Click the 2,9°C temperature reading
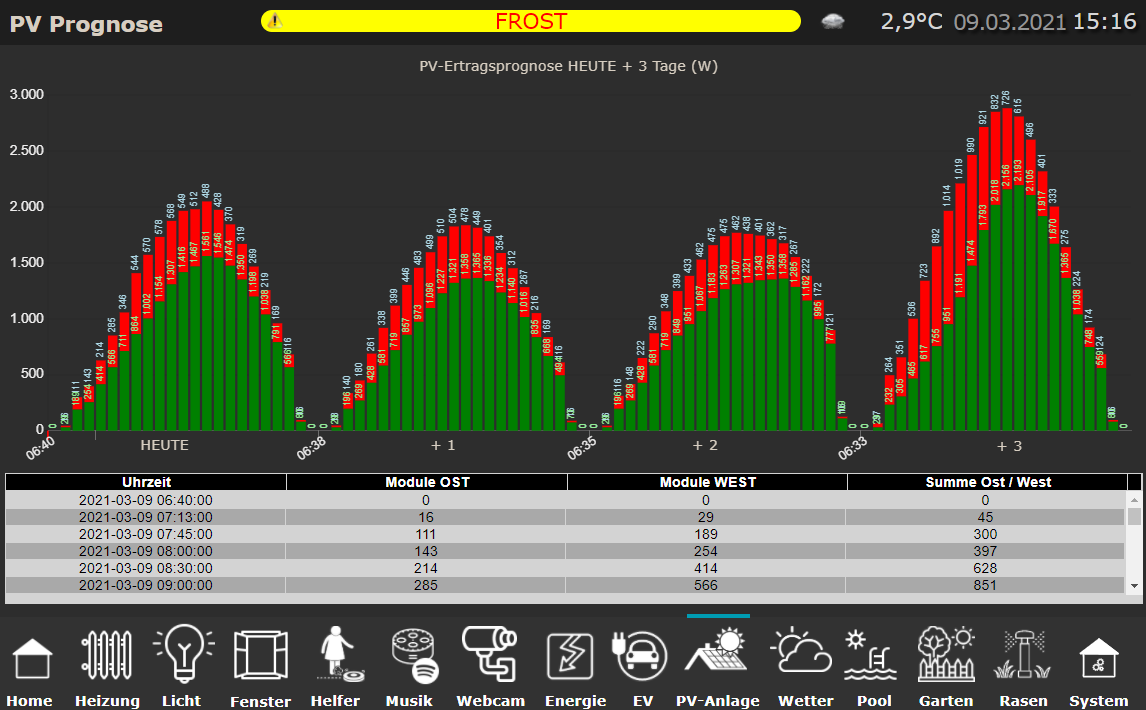This screenshot has width=1146, height=710. [x=911, y=21]
